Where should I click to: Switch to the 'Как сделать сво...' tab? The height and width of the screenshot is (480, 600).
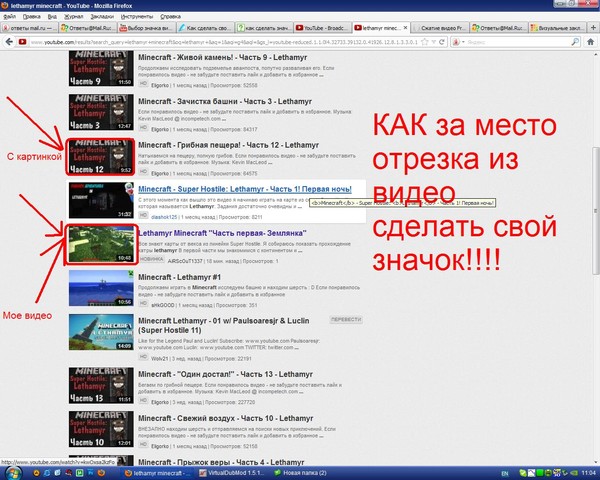[206, 28]
